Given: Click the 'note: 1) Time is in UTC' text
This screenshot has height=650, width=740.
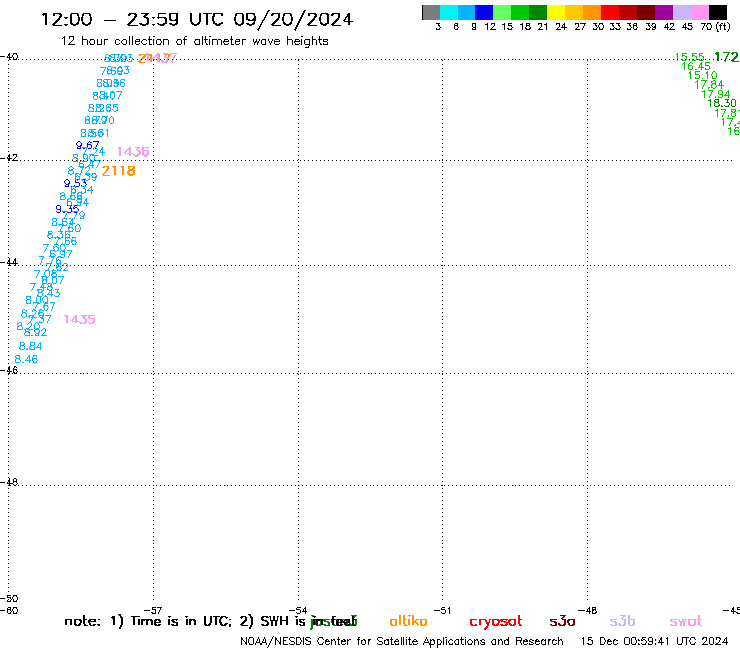Looking at the screenshot, I should 148,621.
